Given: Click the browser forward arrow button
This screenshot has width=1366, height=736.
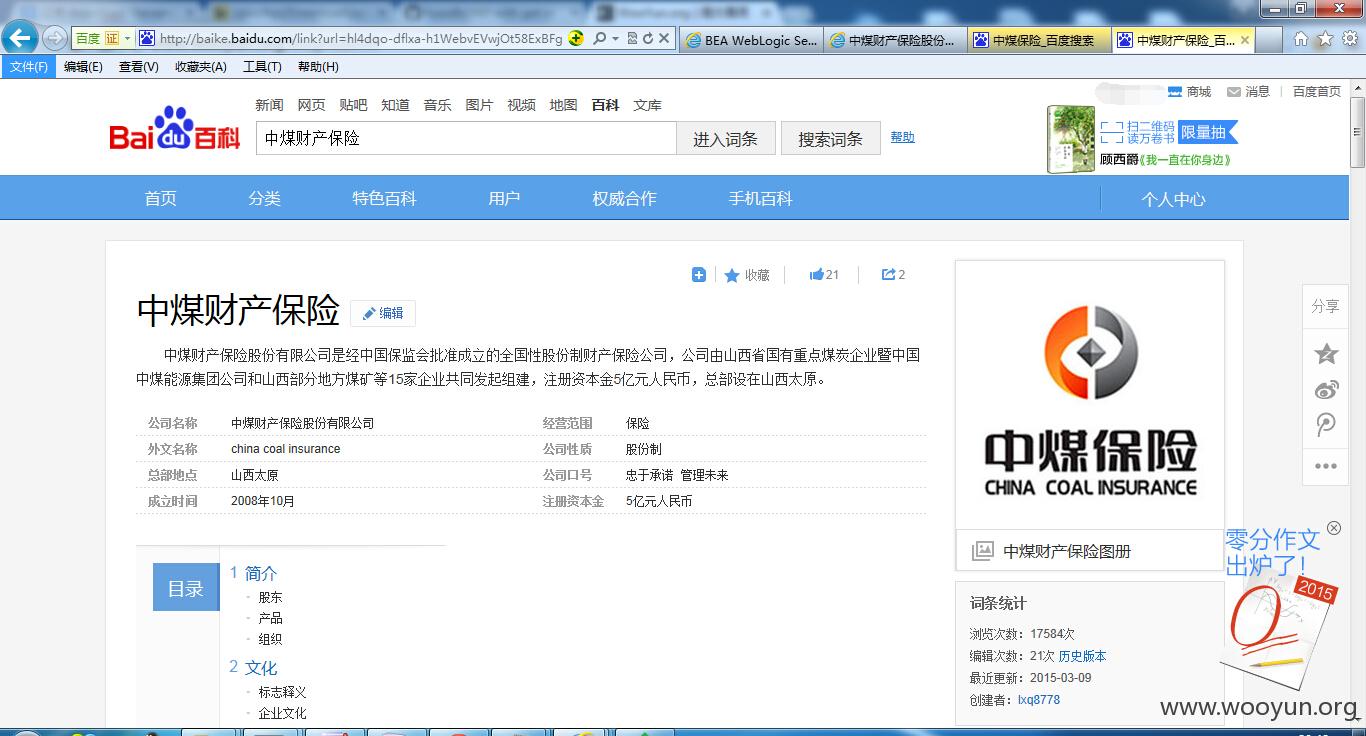Looking at the screenshot, I should 55,39.
